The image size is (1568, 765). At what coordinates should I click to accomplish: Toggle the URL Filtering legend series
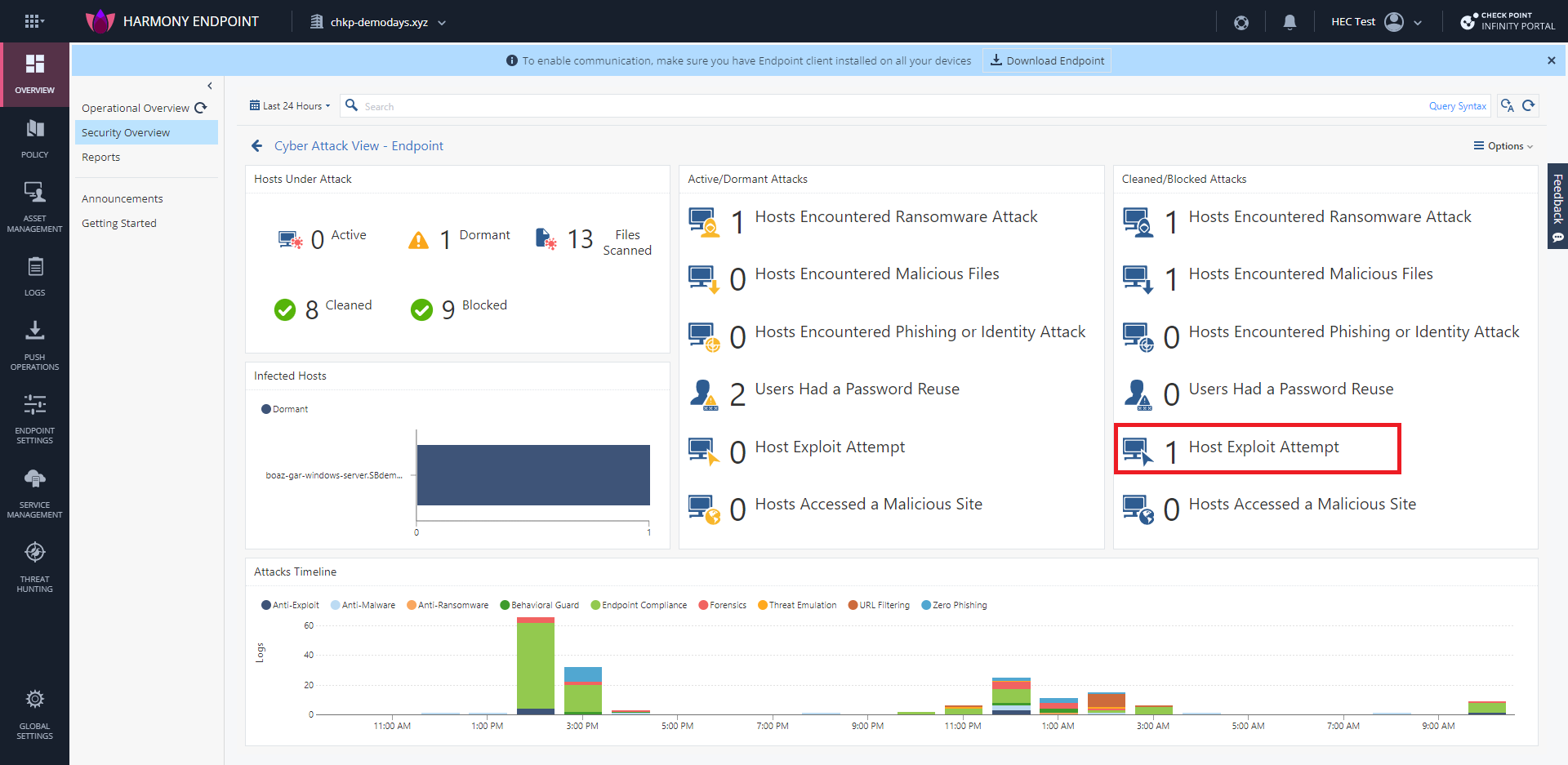click(879, 605)
